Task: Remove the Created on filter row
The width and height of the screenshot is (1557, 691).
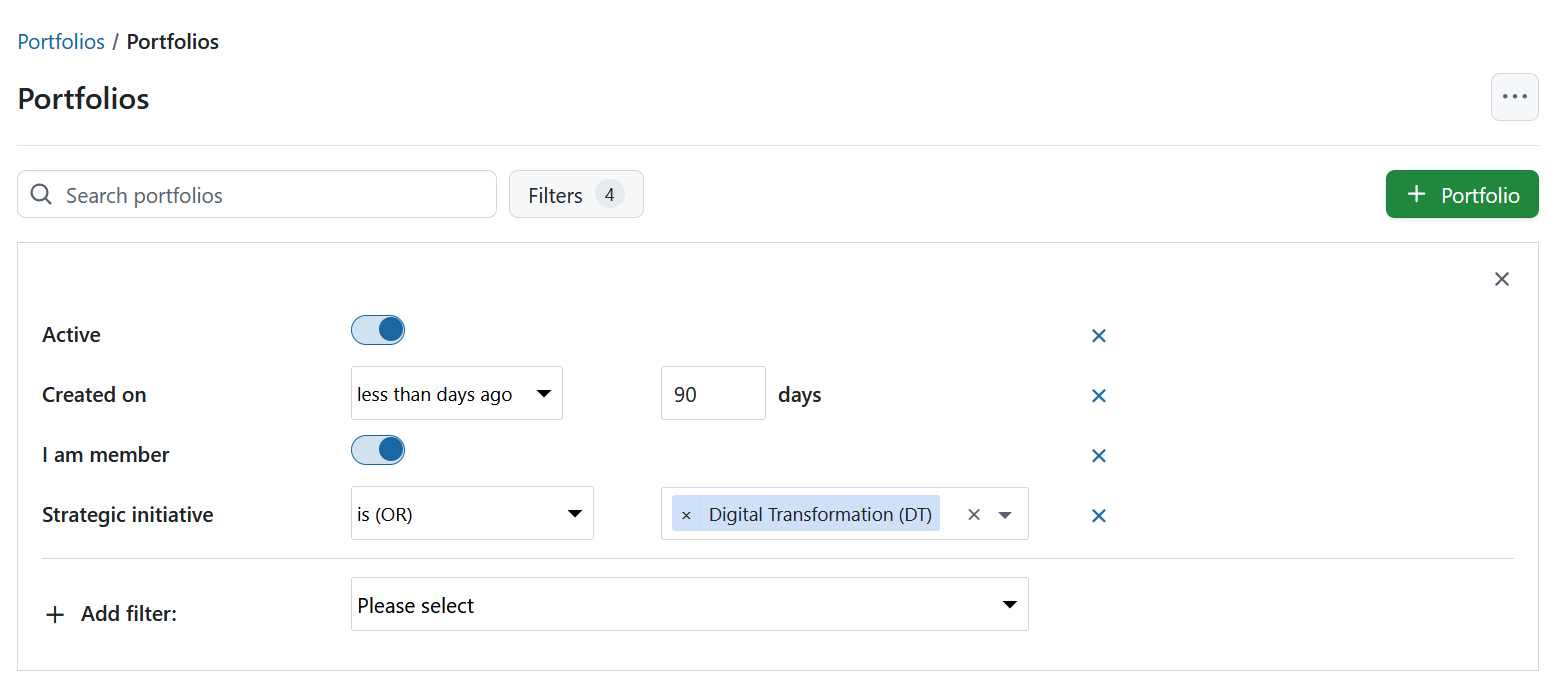Action: [1098, 396]
